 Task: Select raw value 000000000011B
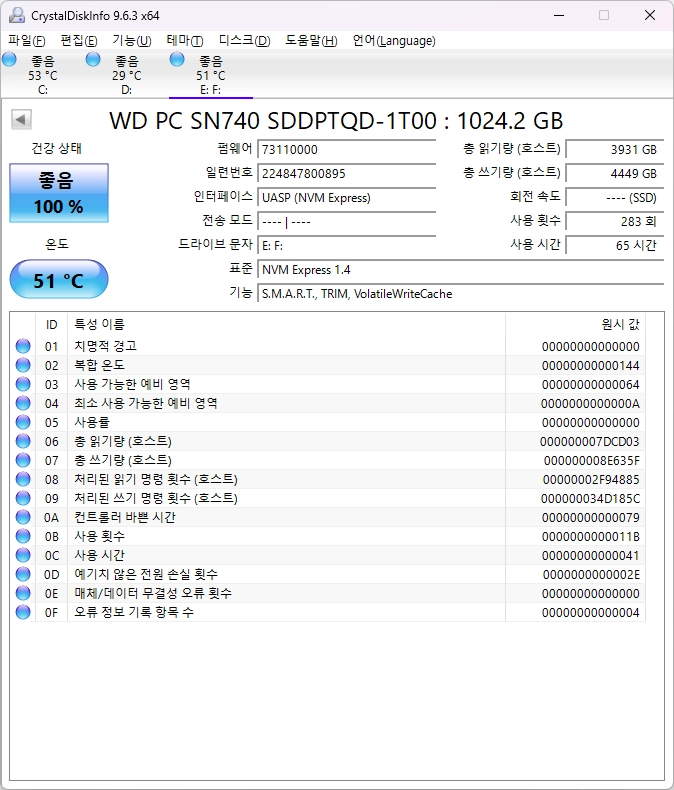pos(590,537)
